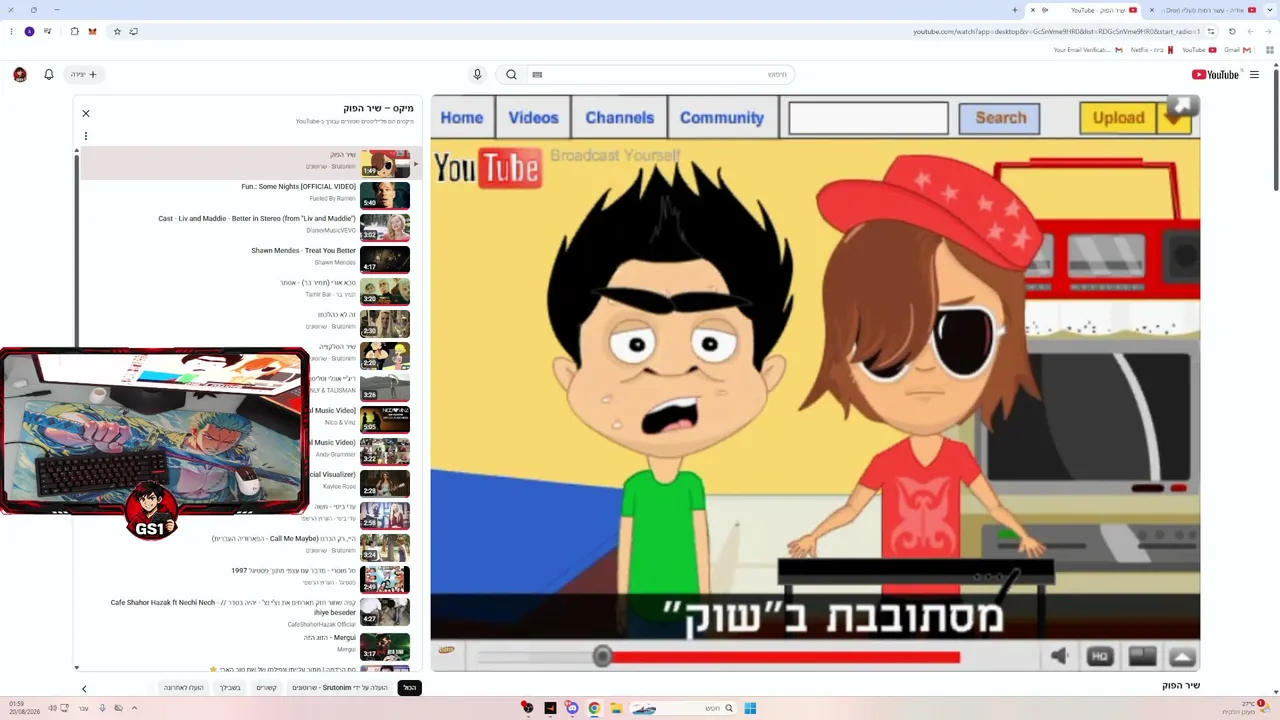This screenshot has height=720, width=1280.
Task: Open the notifications bell
Action: click(x=49, y=74)
